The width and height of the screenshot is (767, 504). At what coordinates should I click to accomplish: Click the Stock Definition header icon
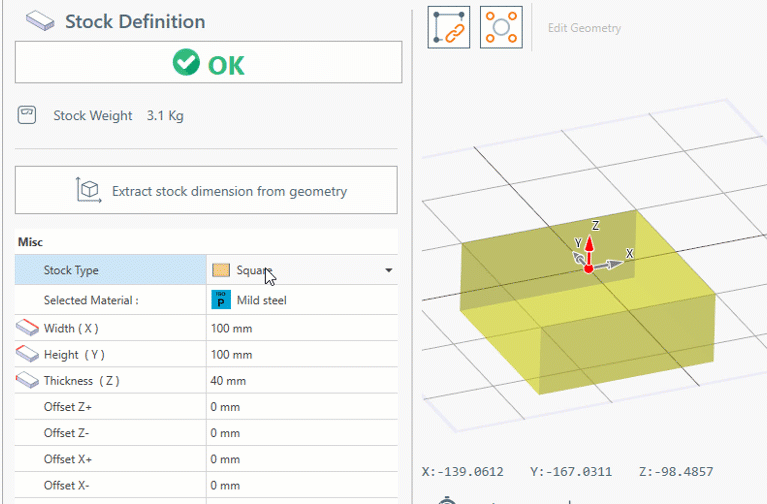pos(40,21)
